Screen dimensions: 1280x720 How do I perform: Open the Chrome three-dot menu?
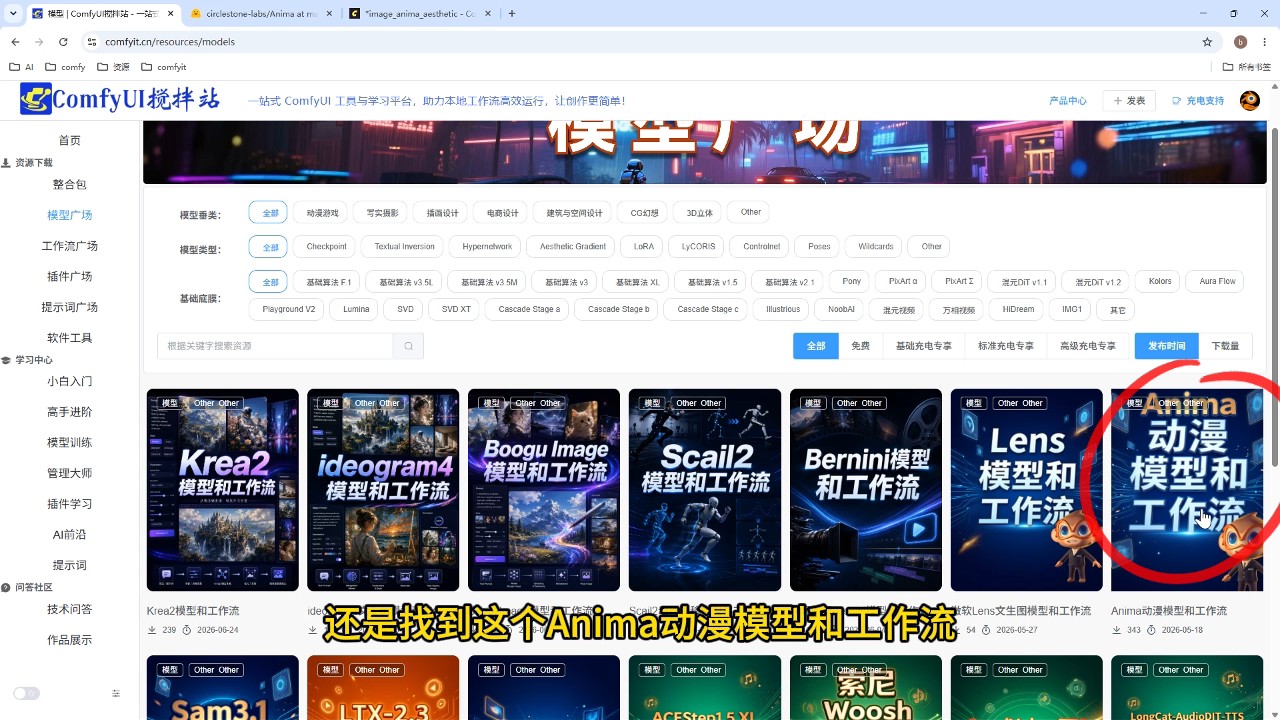(1264, 42)
